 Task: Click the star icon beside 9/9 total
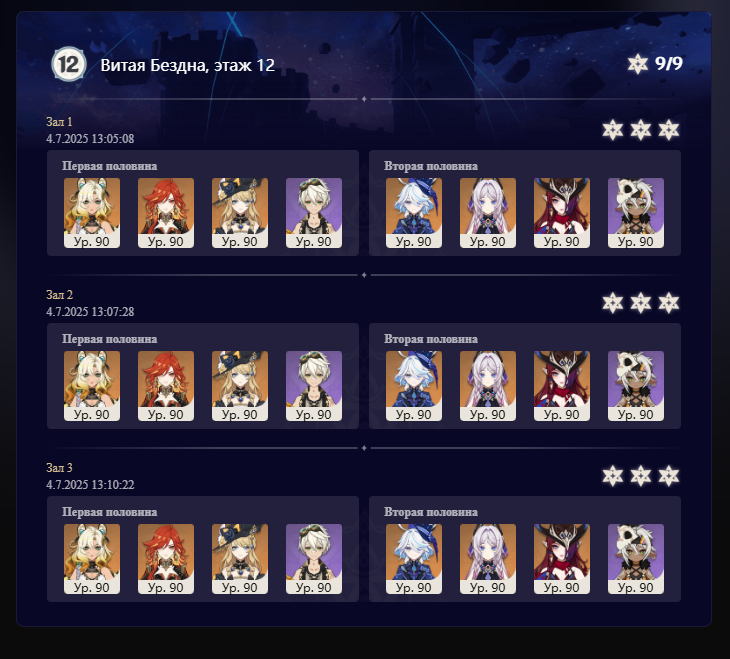point(637,64)
